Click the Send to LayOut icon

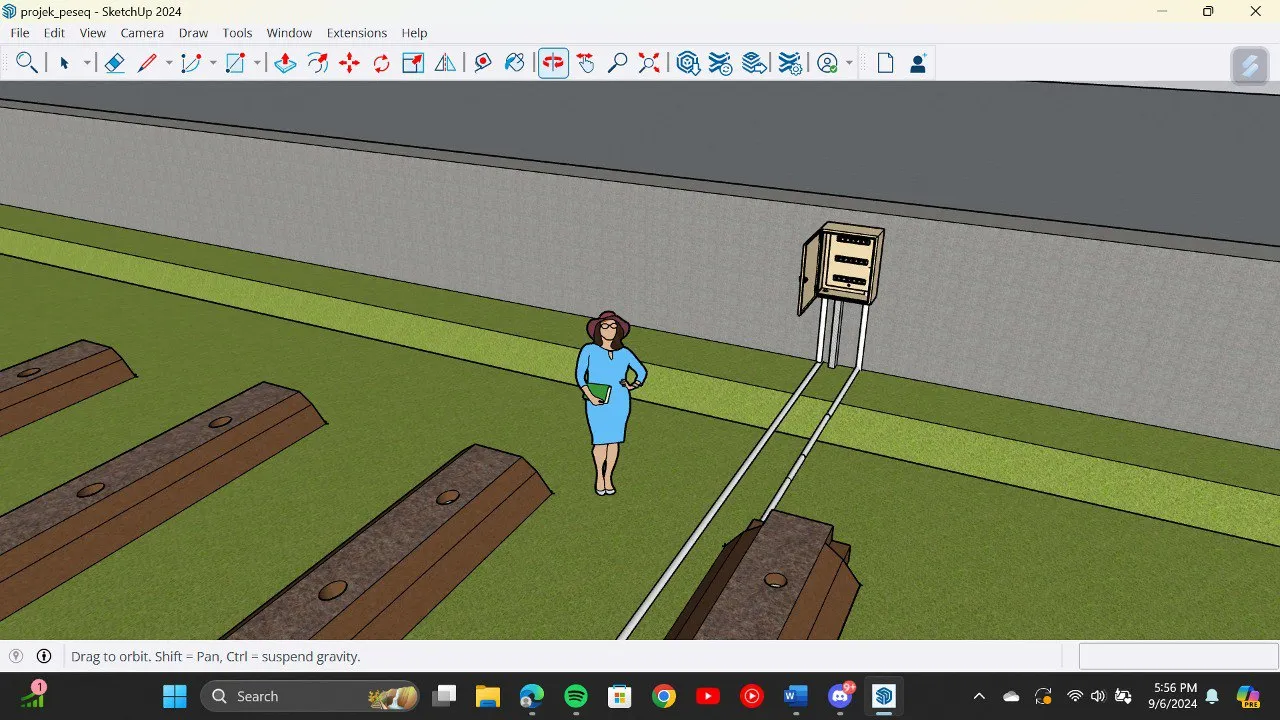754,63
